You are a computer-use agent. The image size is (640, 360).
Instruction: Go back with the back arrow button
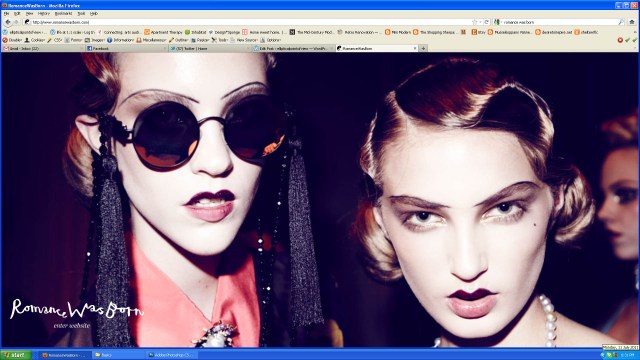point(8,22)
